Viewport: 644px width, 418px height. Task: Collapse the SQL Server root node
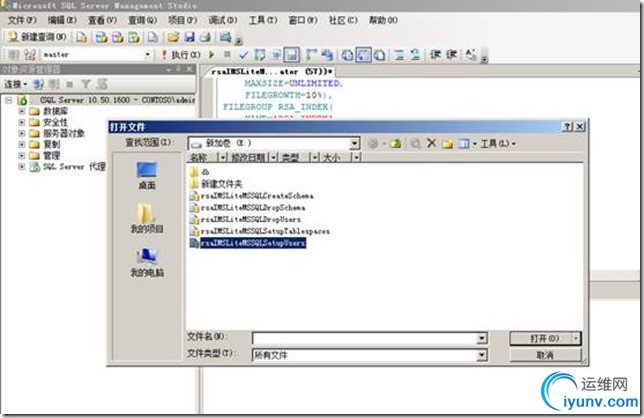tap(9, 100)
